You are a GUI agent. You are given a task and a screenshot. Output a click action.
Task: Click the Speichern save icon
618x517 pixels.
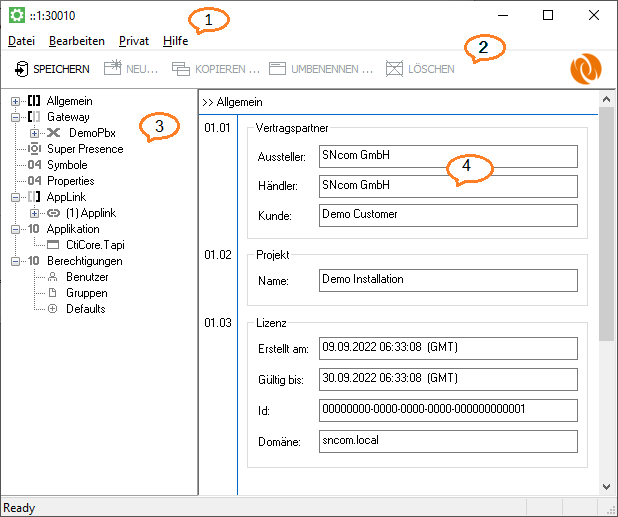(21, 69)
